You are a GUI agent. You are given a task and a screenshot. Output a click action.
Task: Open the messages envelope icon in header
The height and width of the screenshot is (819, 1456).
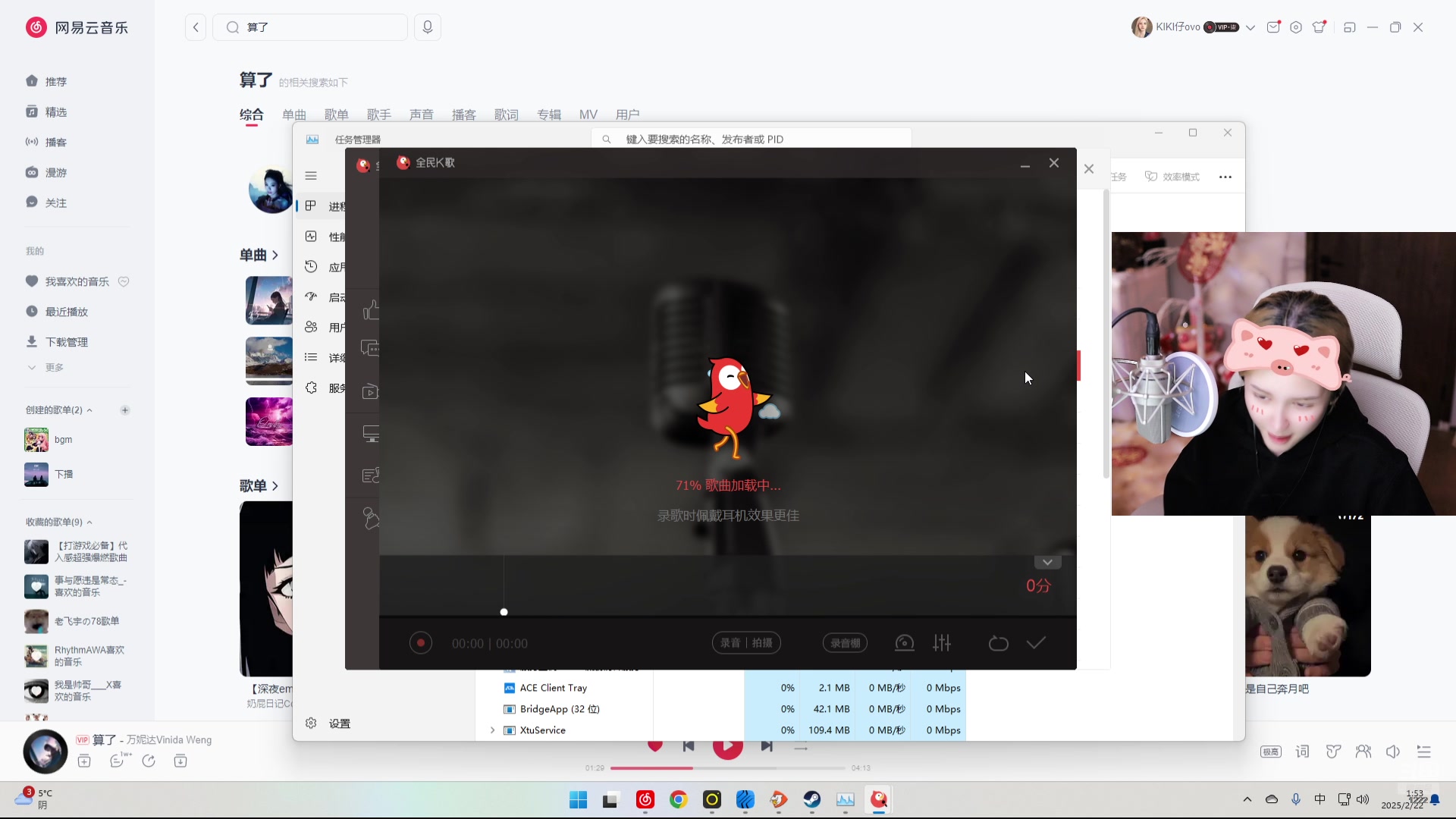[x=1274, y=27]
